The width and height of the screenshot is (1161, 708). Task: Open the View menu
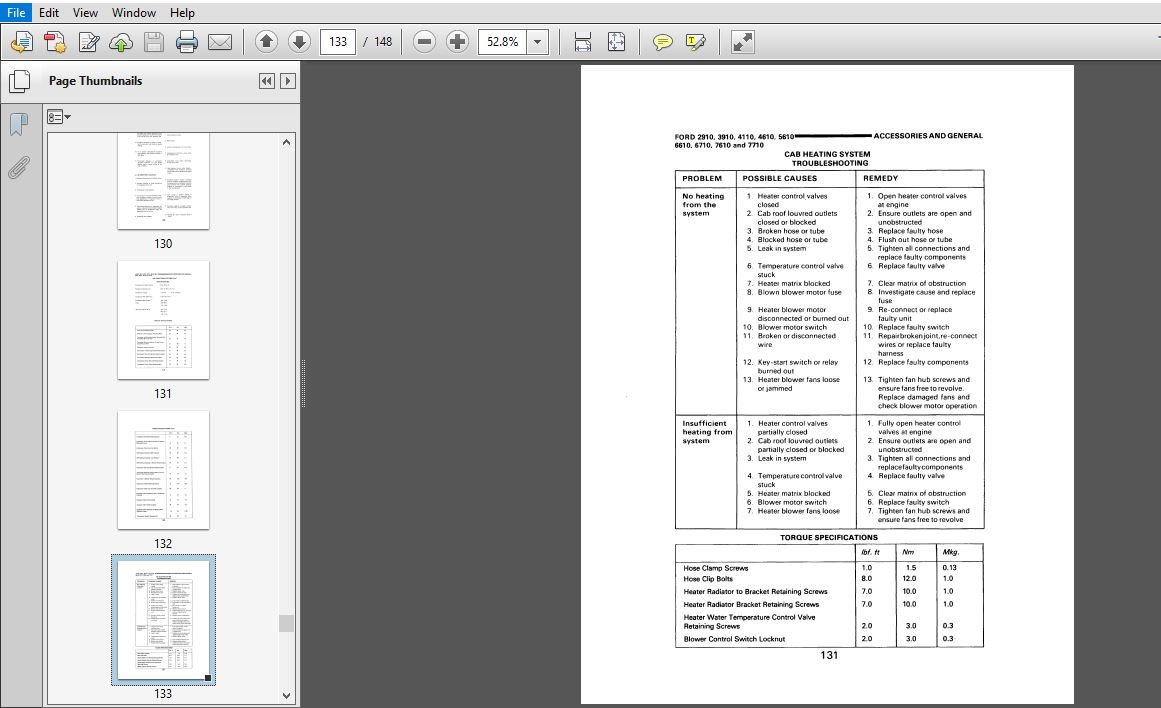[85, 13]
